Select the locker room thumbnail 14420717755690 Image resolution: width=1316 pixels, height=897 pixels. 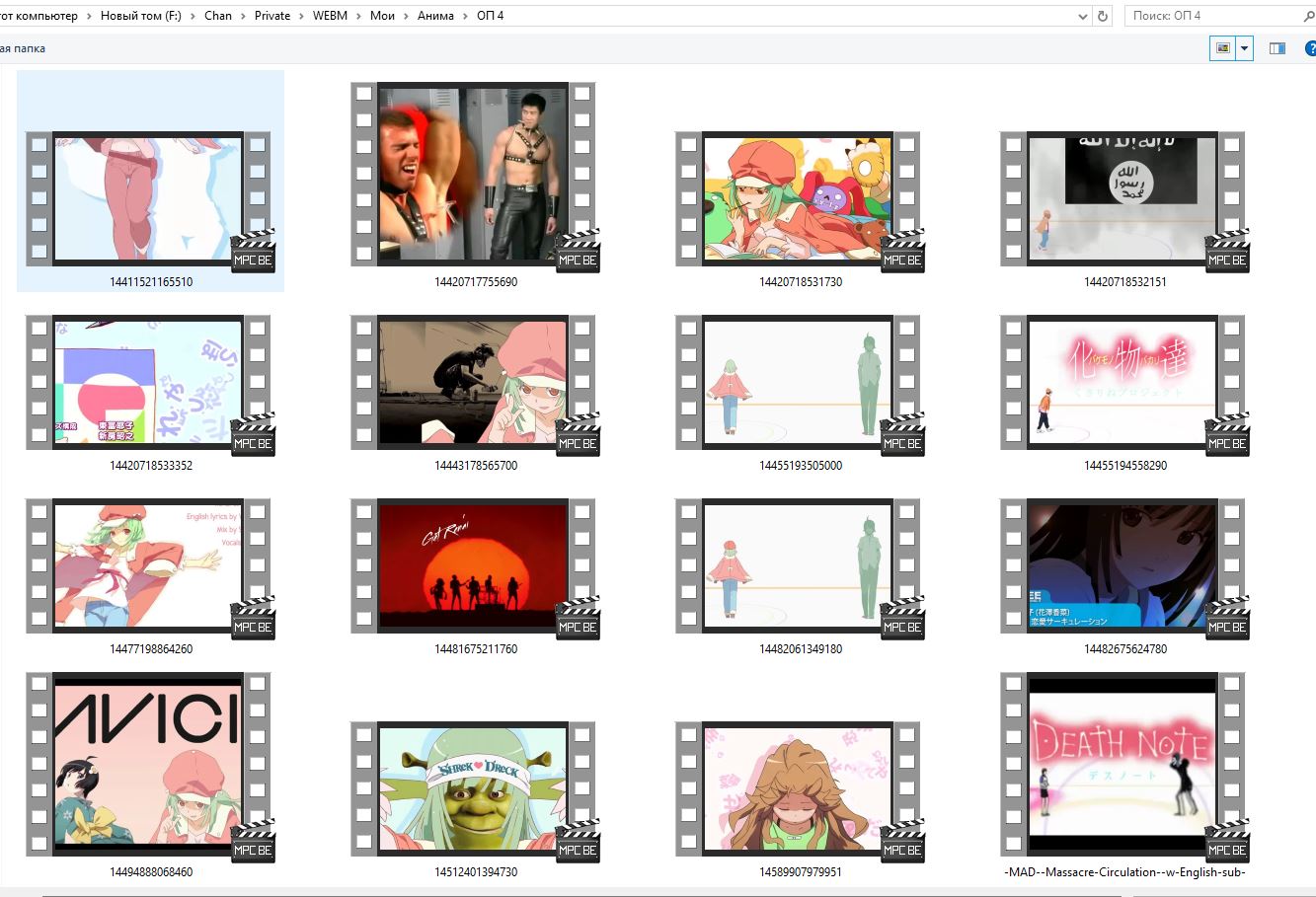pos(474,175)
